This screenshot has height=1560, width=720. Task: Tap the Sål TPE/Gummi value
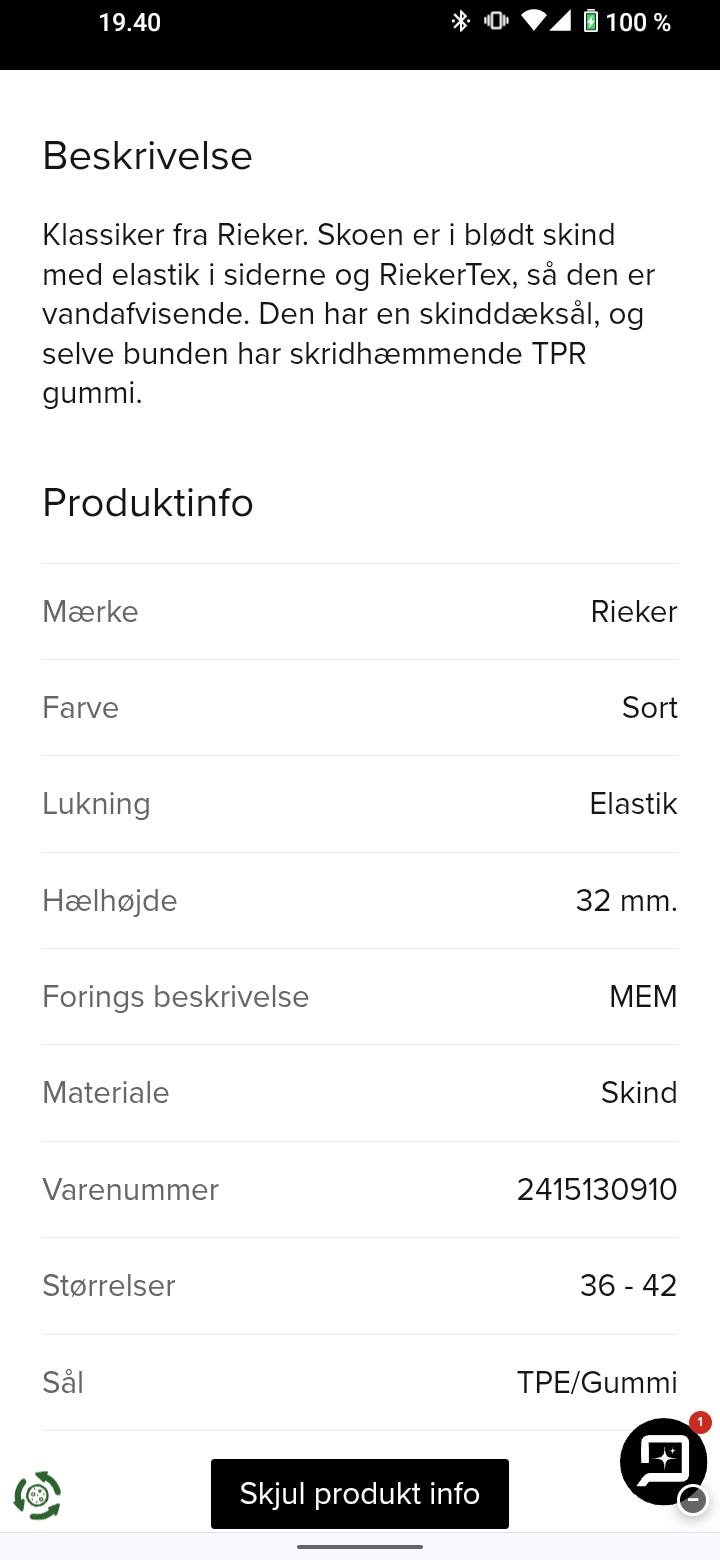click(597, 1382)
